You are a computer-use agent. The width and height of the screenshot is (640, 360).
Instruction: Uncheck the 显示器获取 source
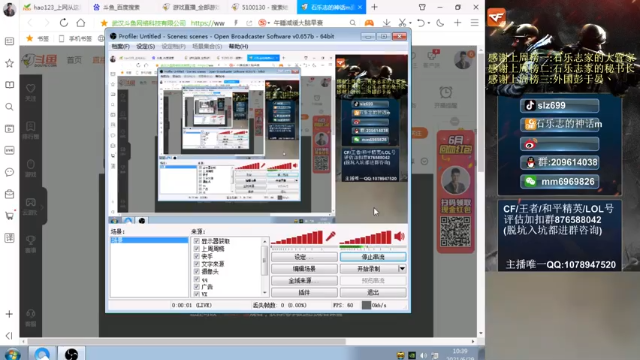click(197, 241)
